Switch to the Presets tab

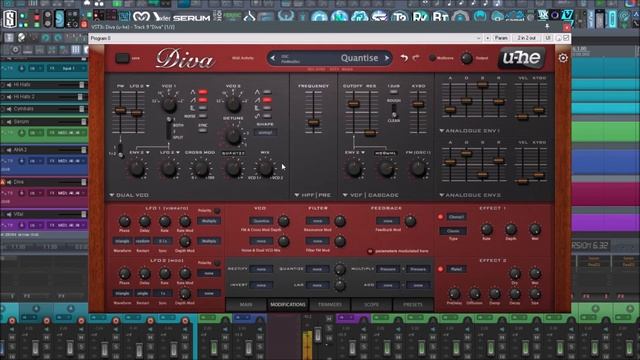pyautogui.click(x=413, y=304)
